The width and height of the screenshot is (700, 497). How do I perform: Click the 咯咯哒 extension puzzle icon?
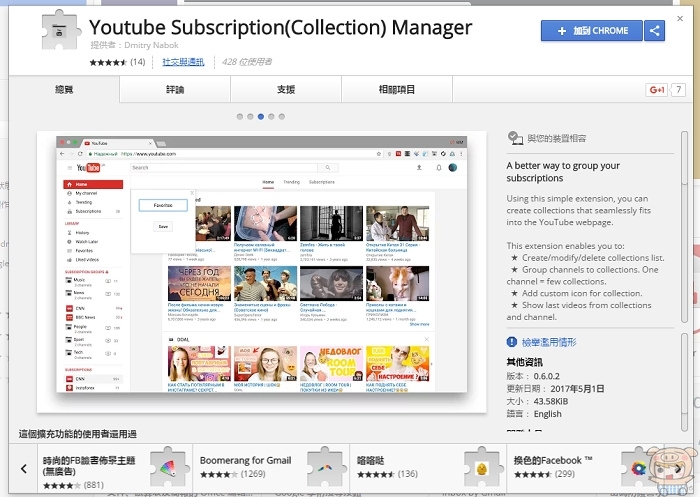pyautogui.click(x=482, y=468)
